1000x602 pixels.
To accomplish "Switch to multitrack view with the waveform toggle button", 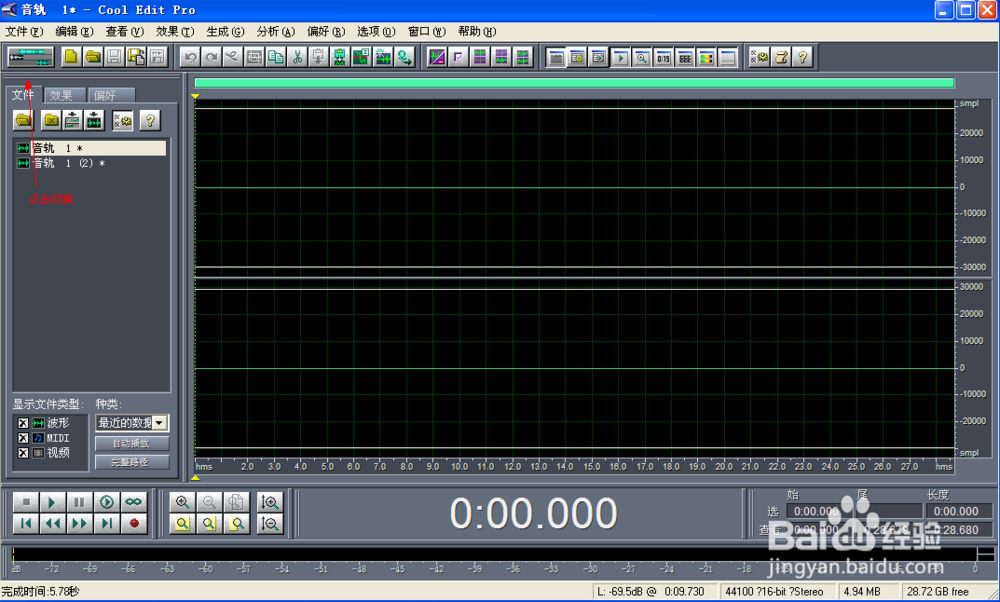I will tap(30, 57).
